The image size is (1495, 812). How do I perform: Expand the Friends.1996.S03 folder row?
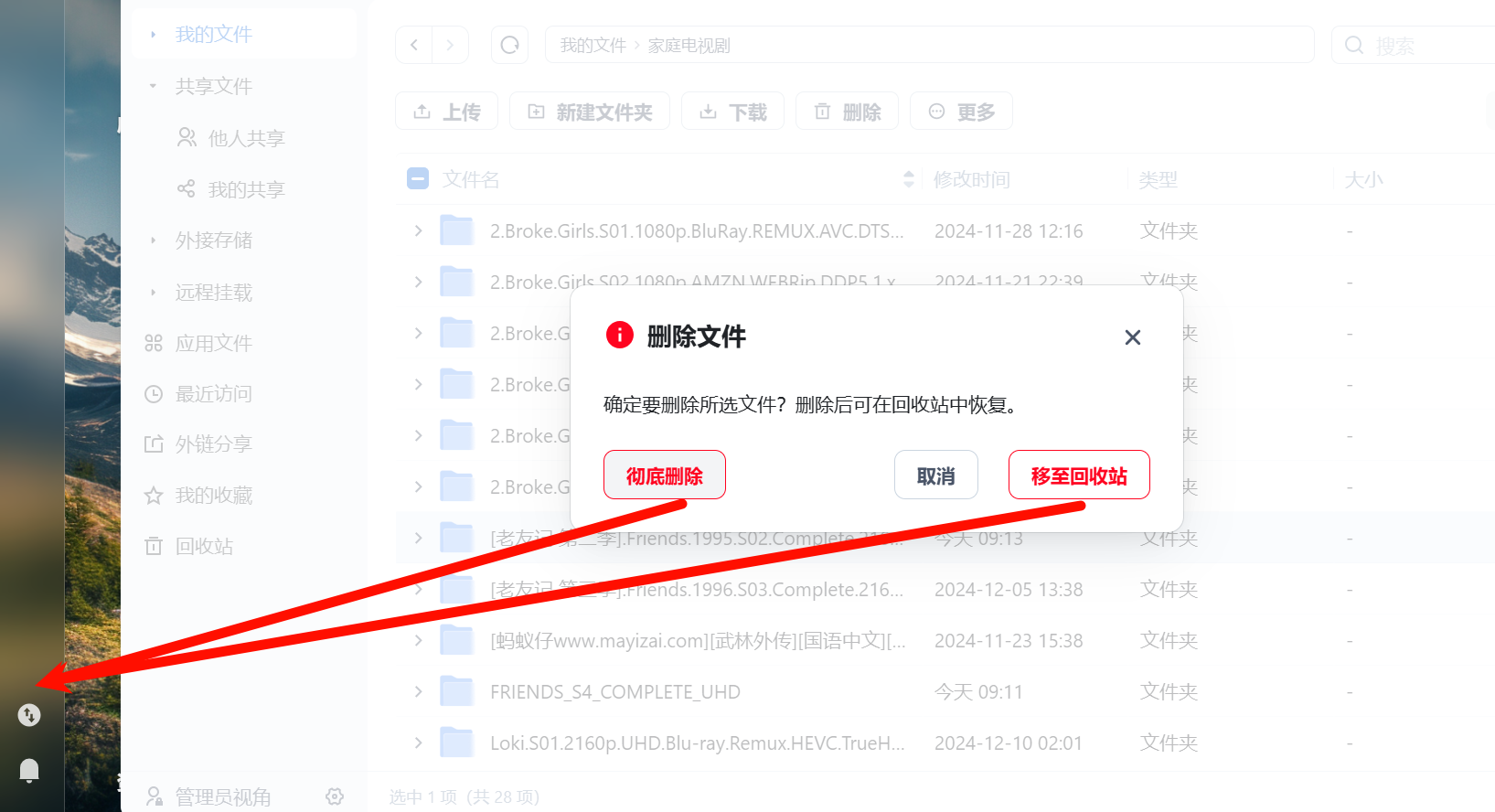(418, 589)
